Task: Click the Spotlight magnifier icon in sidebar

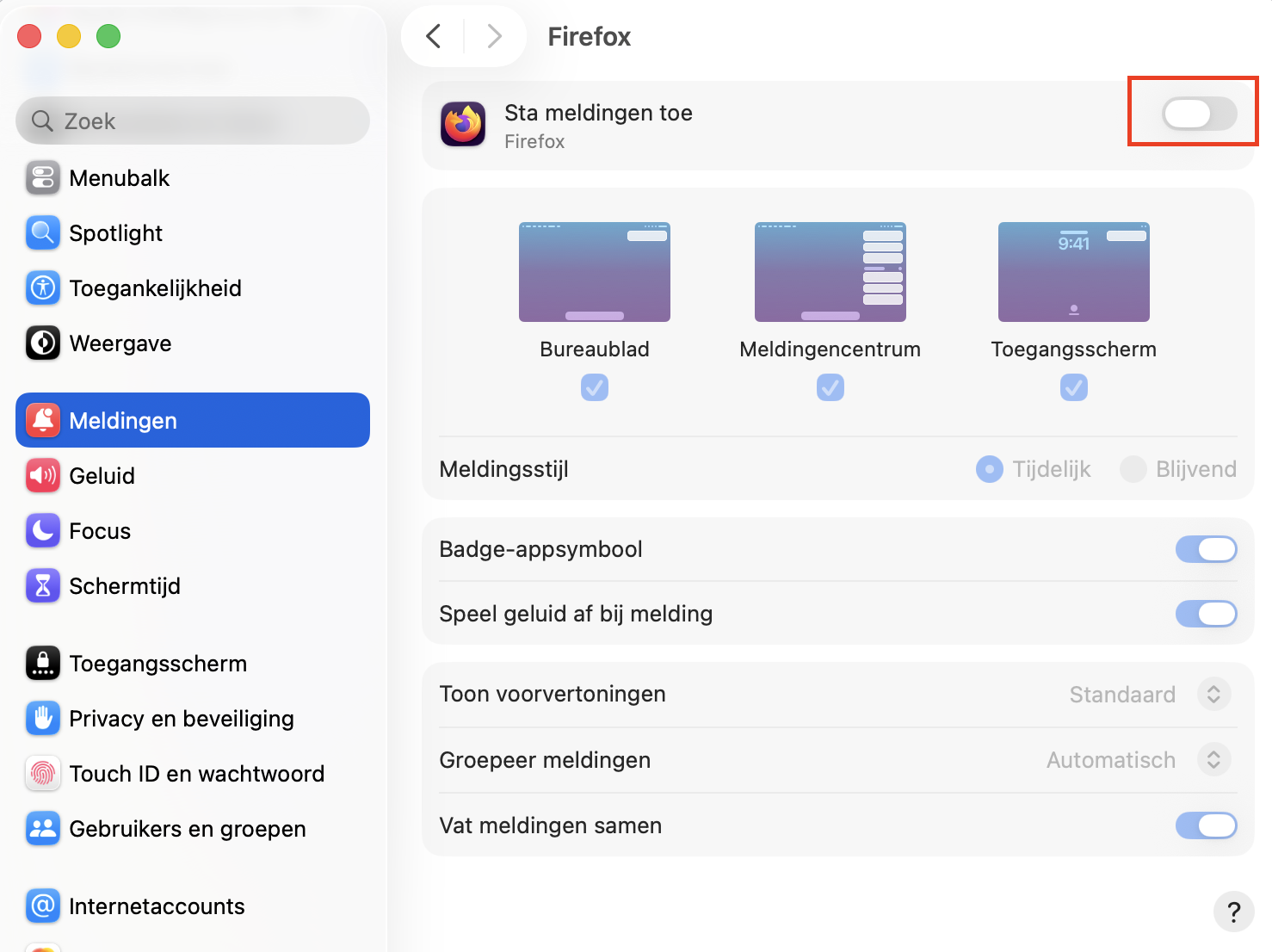Action: tap(43, 233)
